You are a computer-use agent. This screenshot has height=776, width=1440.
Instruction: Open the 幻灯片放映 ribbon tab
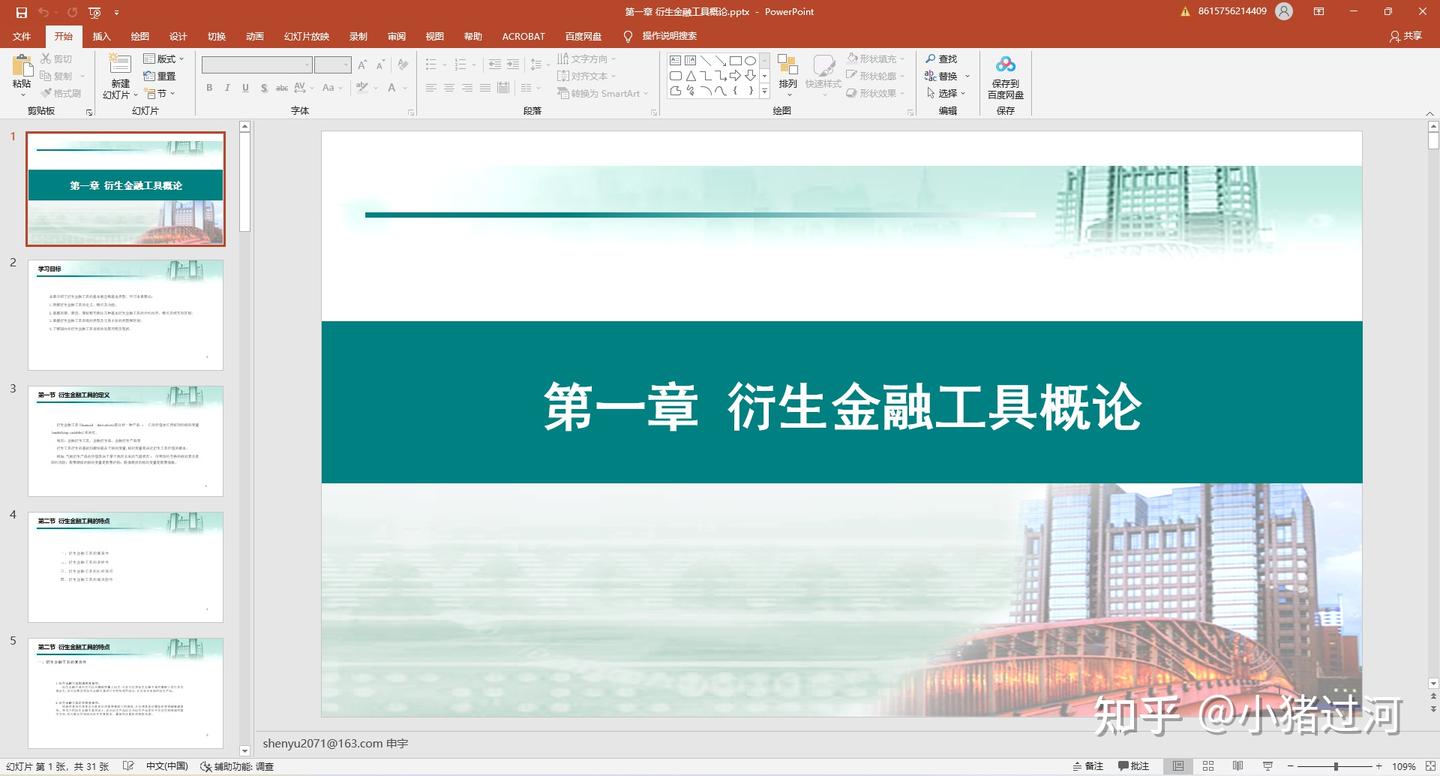pyautogui.click(x=304, y=36)
